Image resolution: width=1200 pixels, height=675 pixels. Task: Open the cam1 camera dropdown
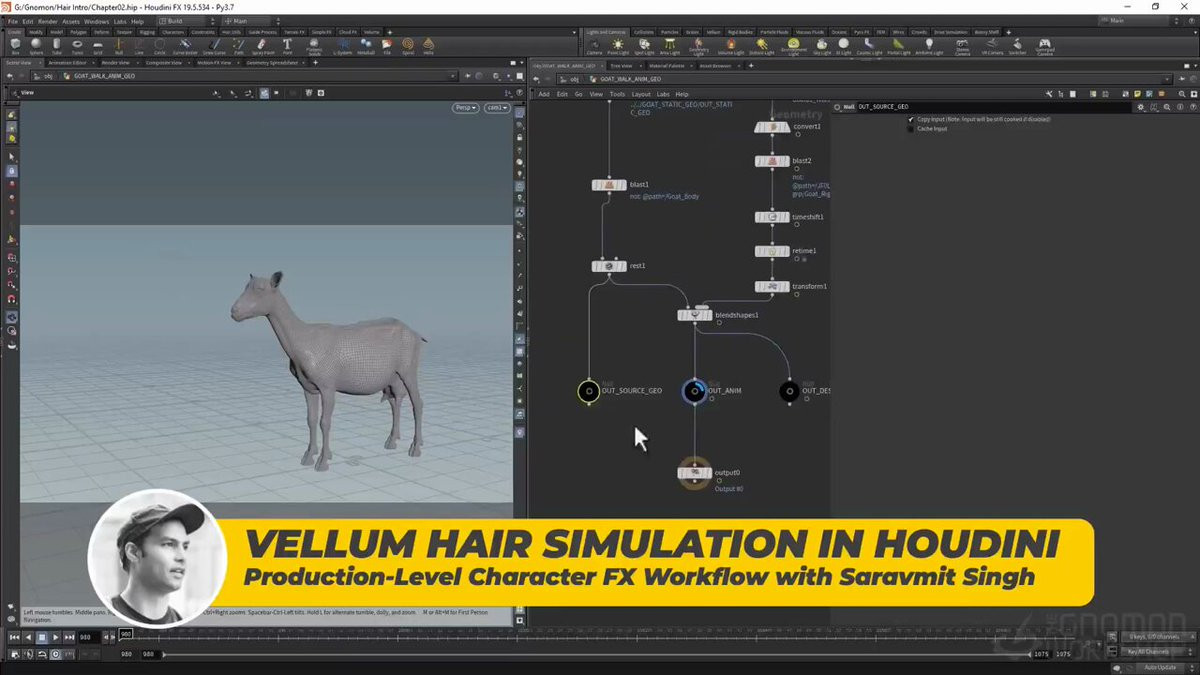point(496,107)
